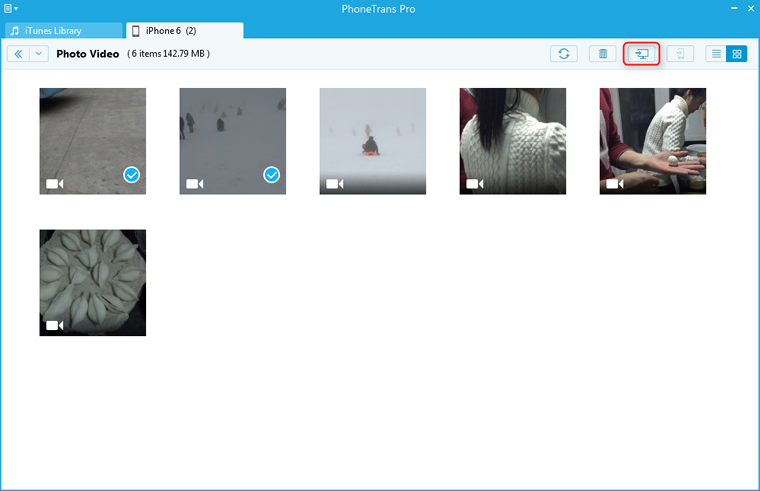The width and height of the screenshot is (760, 491).
Task: Switch to list view
Action: click(717, 54)
